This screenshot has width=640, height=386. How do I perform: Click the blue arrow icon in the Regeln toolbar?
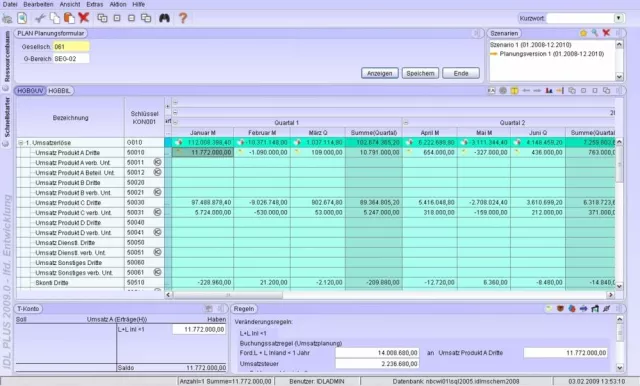coord(583,309)
